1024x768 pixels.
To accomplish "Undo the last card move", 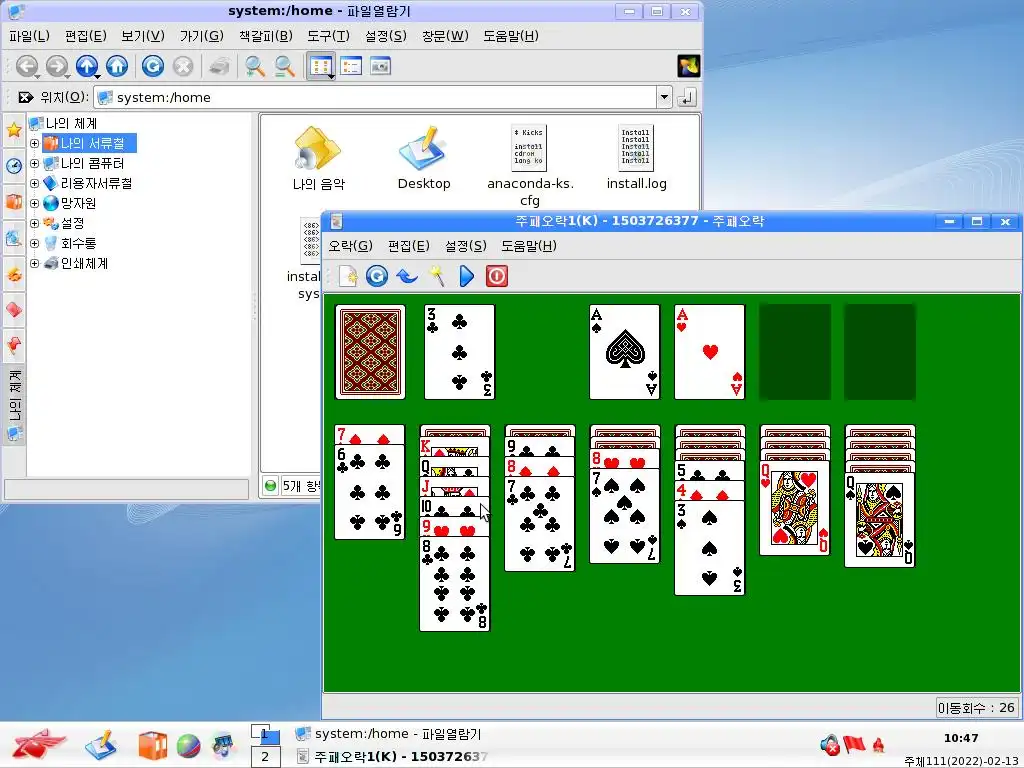I will (406, 276).
